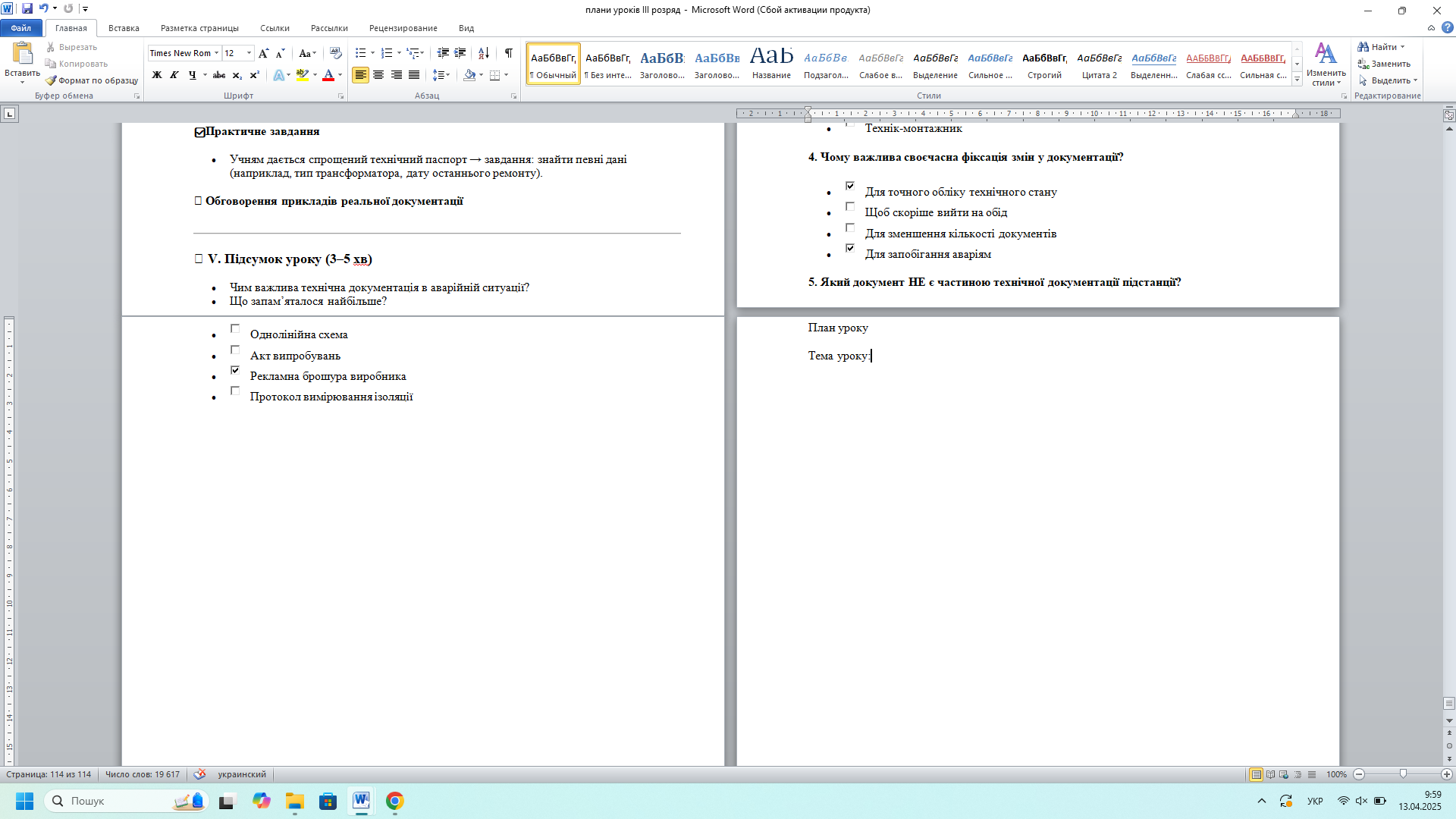The height and width of the screenshot is (819, 1456).
Task: Open the font name dropdown
Action: pos(216,53)
